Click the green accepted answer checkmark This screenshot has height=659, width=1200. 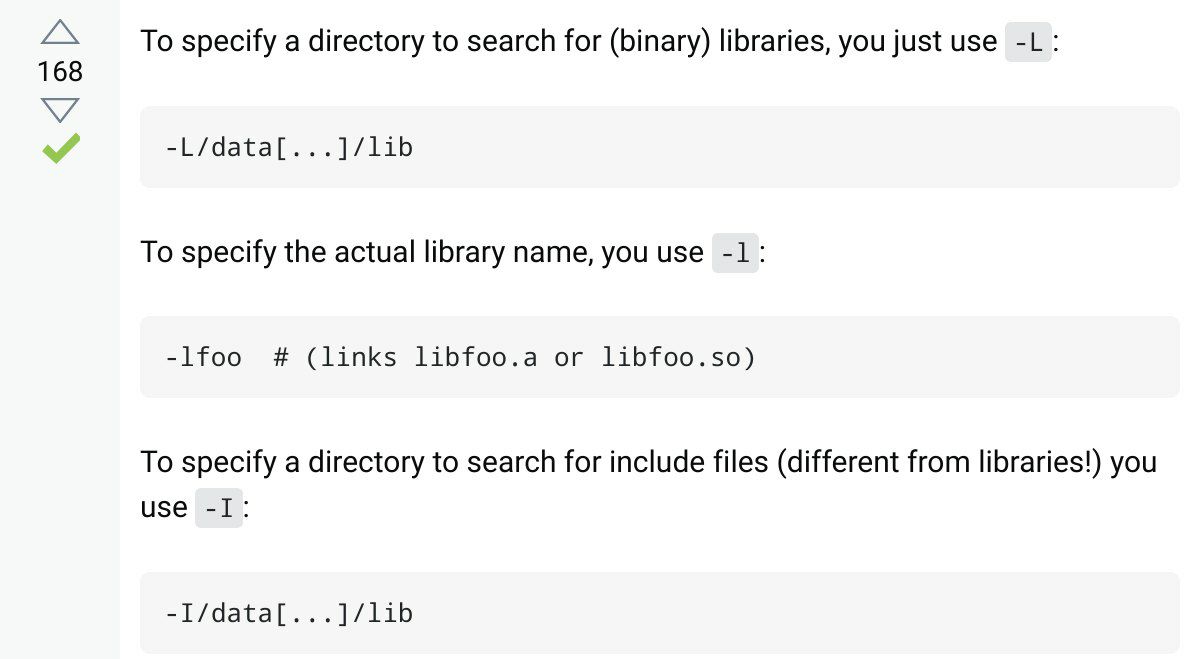[61, 149]
